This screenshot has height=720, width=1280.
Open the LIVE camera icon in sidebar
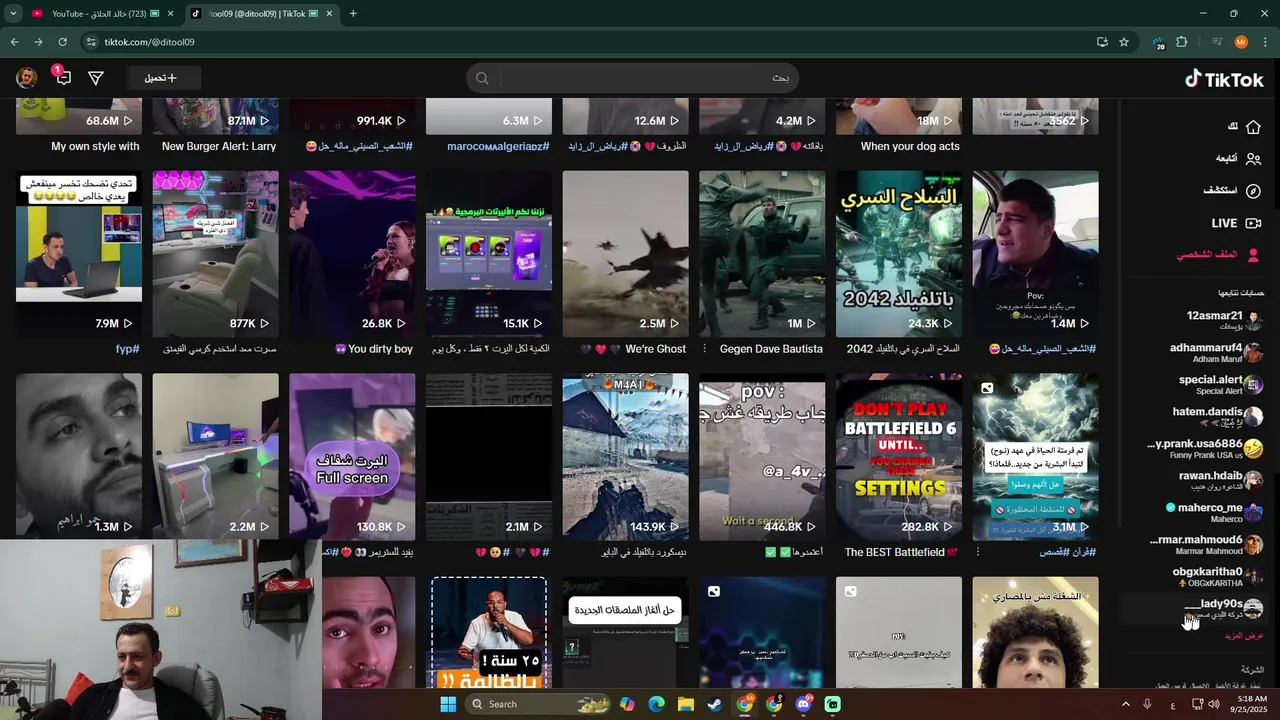point(1253,223)
